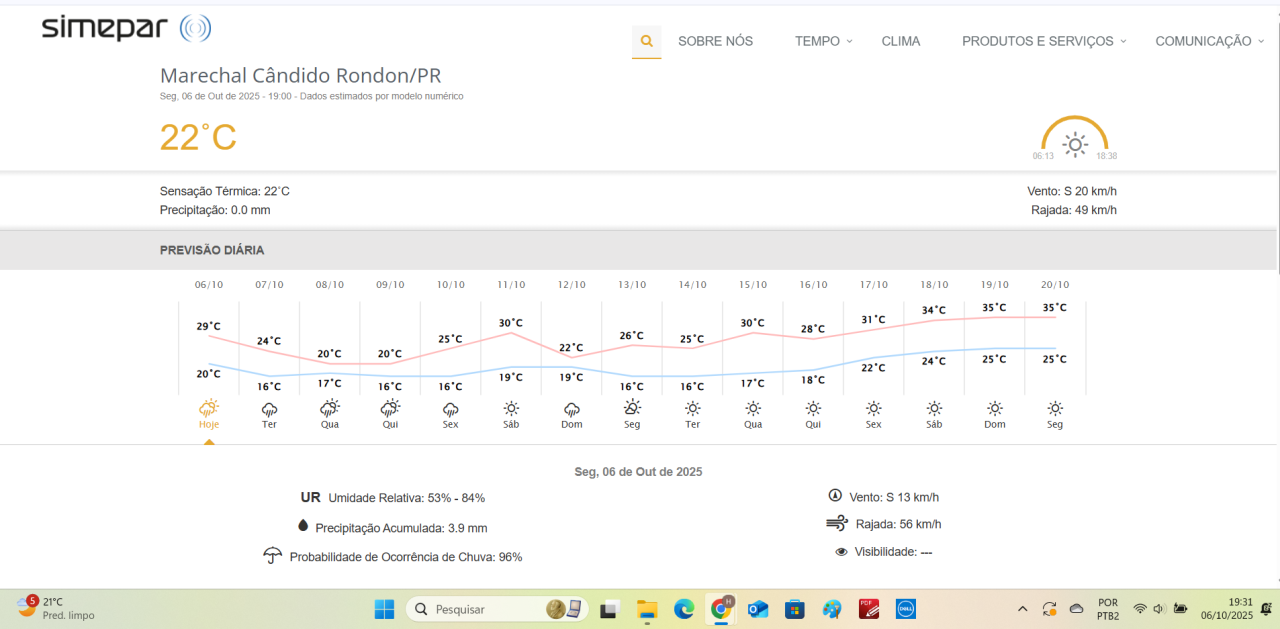
Task: Open Windows Start menu
Action: pyautogui.click(x=384, y=609)
